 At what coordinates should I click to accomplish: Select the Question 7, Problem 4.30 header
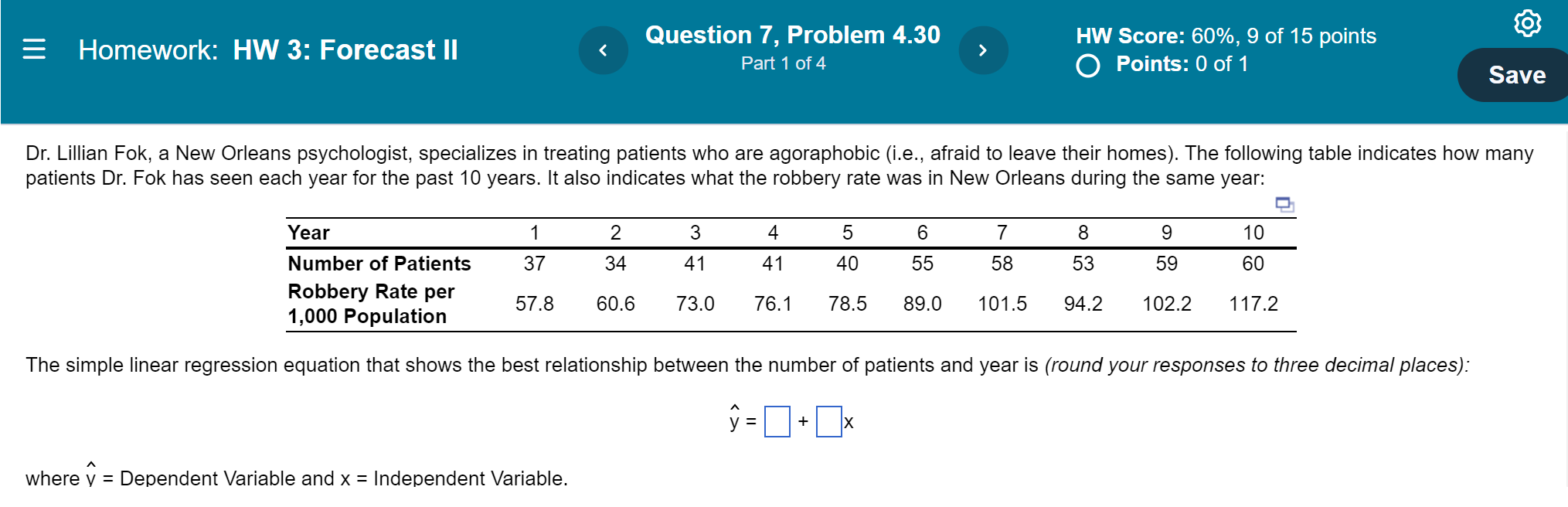(793, 34)
